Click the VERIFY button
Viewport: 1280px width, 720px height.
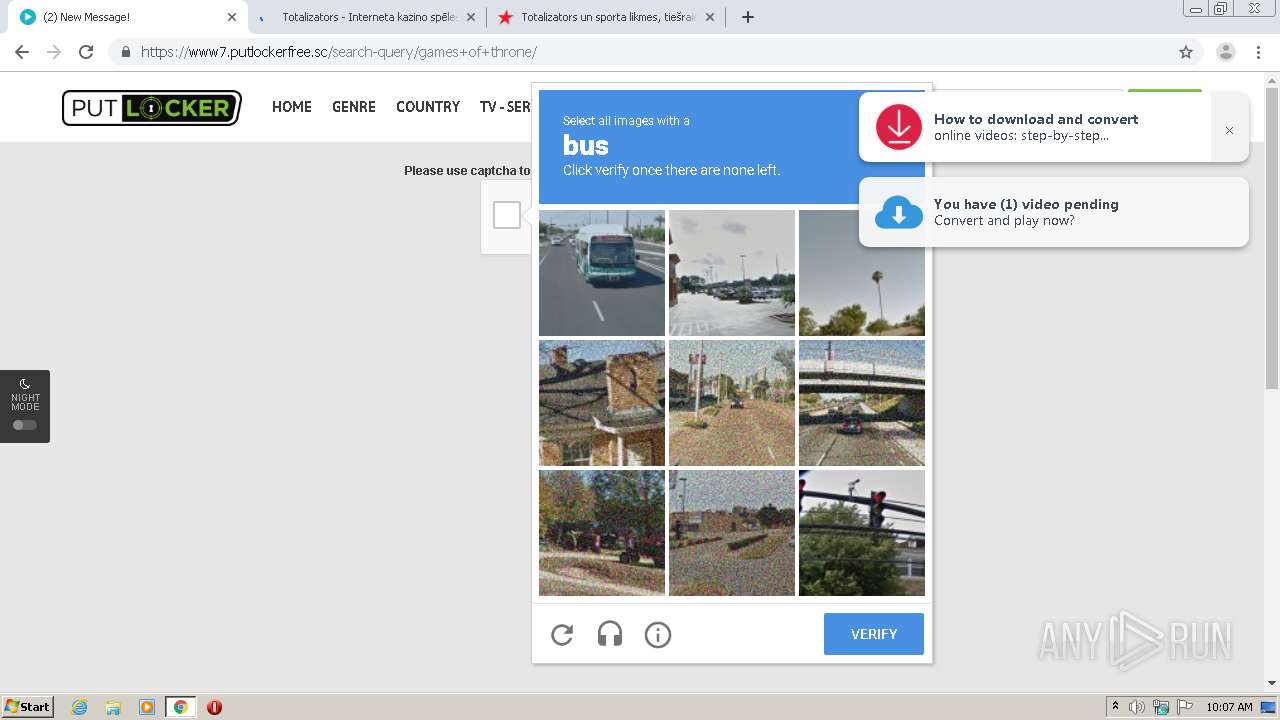tap(874, 634)
